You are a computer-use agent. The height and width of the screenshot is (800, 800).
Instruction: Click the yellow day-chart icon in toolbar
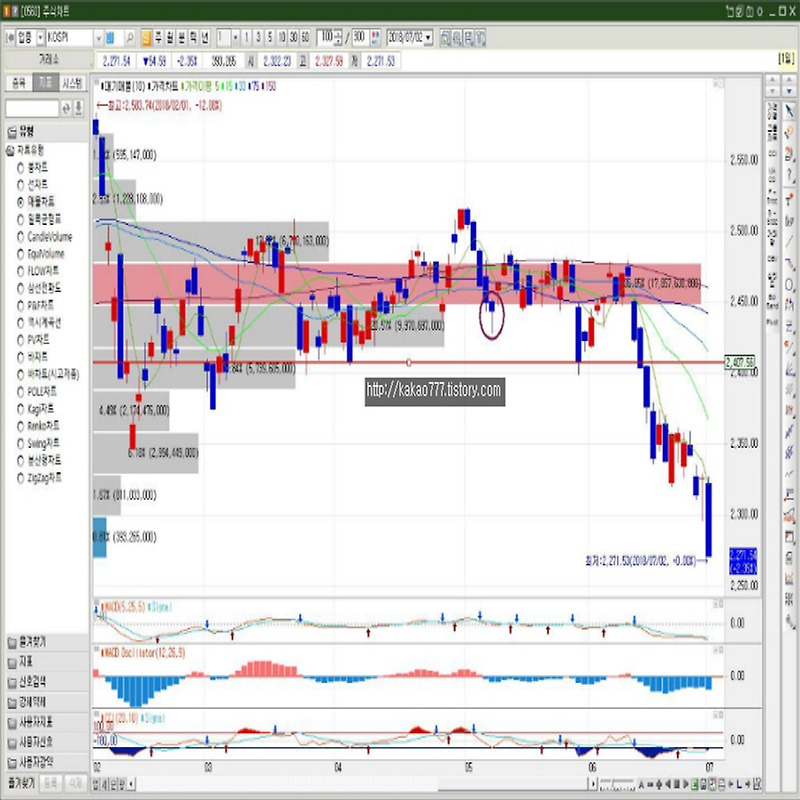[x=144, y=37]
